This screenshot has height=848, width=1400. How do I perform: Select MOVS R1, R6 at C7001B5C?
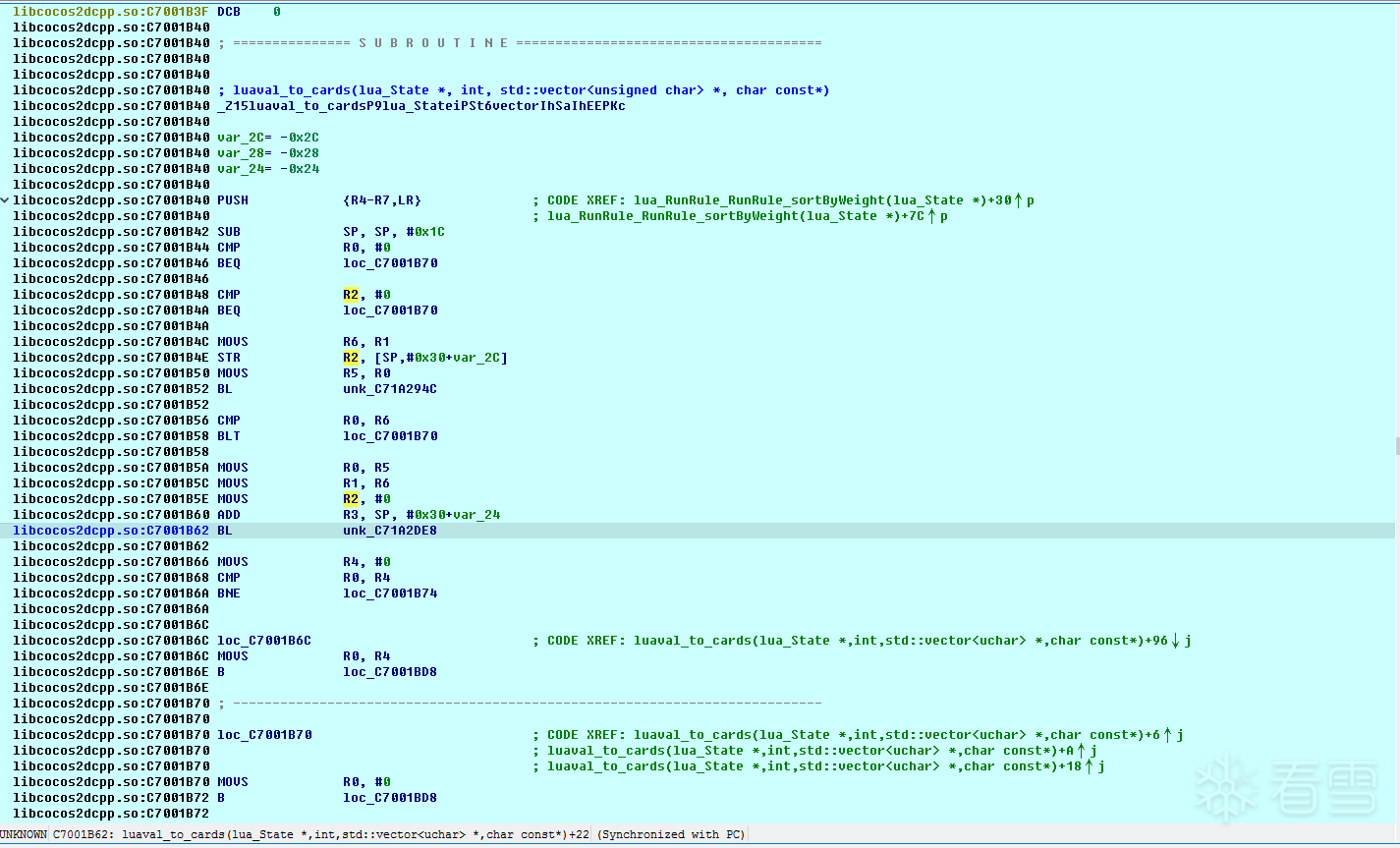pos(304,483)
